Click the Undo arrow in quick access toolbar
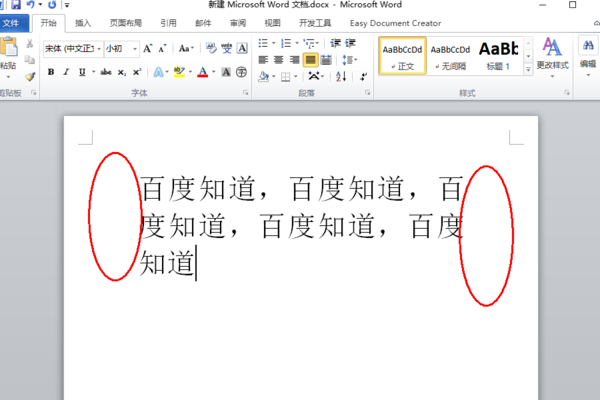The height and width of the screenshot is (400, 600). (x=31, y=5)
